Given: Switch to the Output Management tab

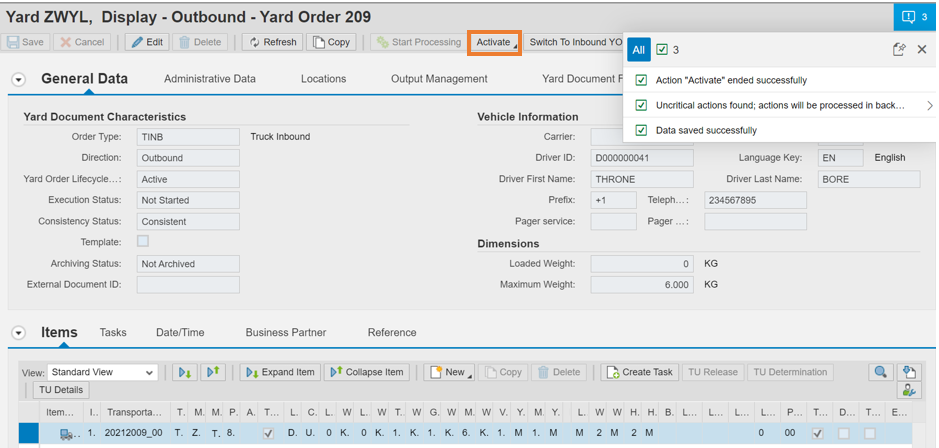Looking at the screenshot, I should click(439, 78).
